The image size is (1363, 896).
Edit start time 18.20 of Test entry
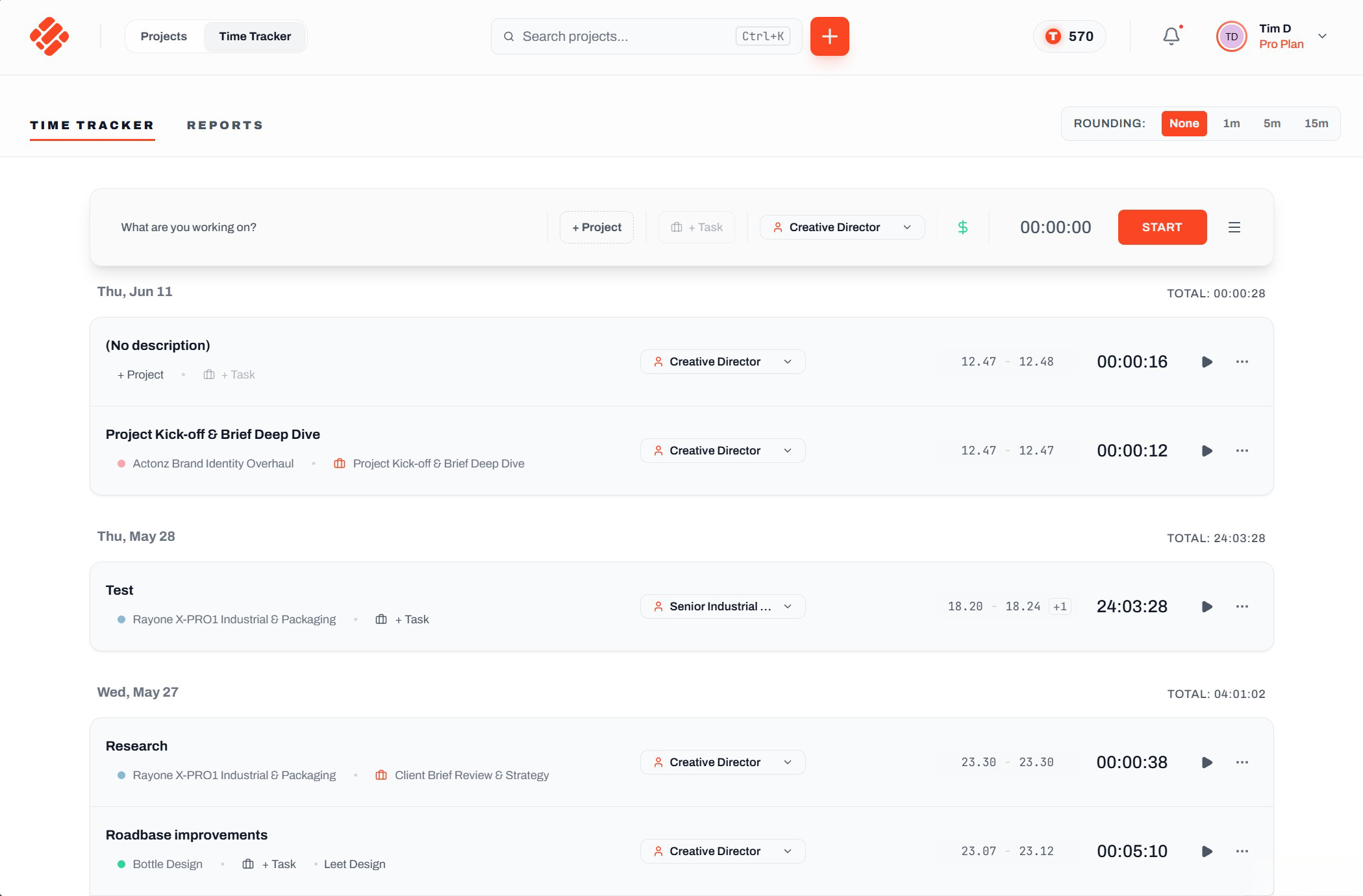point(965,606)
